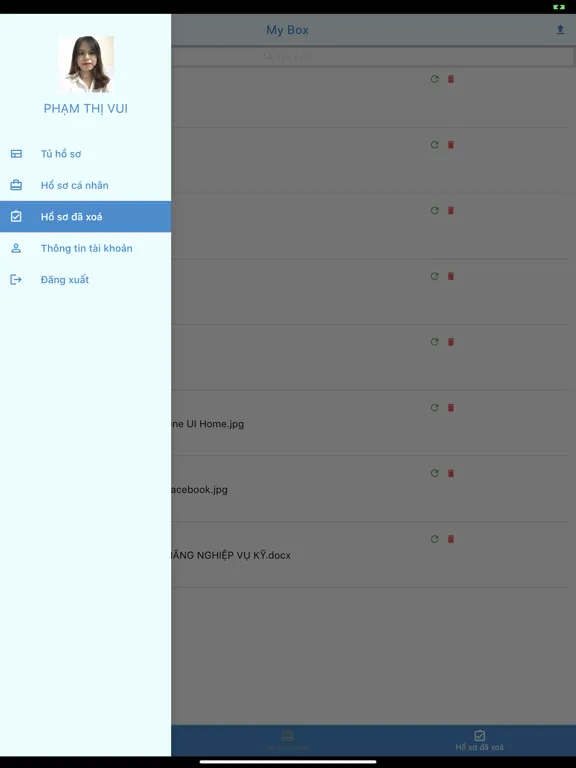This screenshot has width=576, height=768.
Task: Choose Đăng xuất to log out
Action: (86, 280)
